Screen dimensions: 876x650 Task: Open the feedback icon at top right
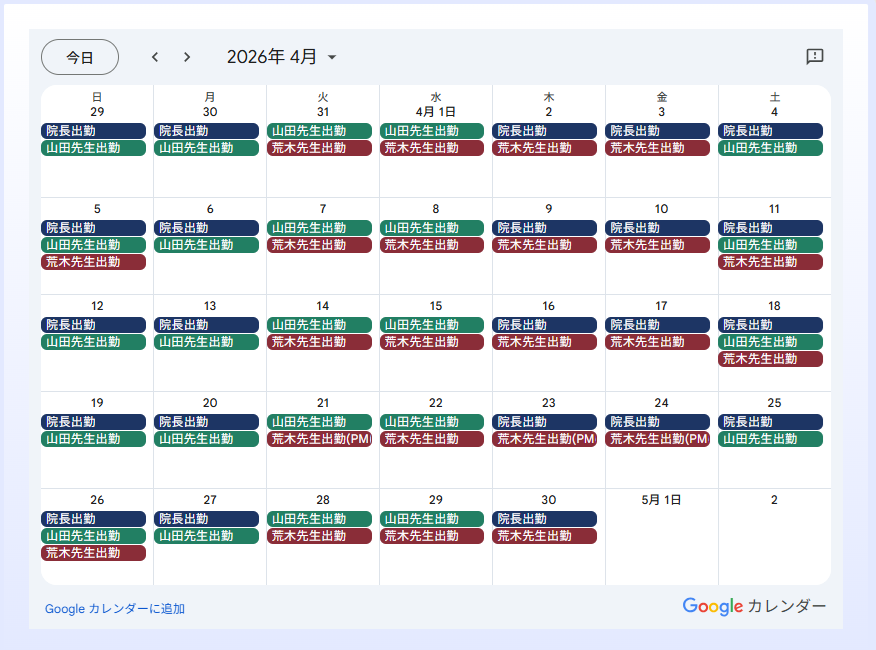point(814,57)
